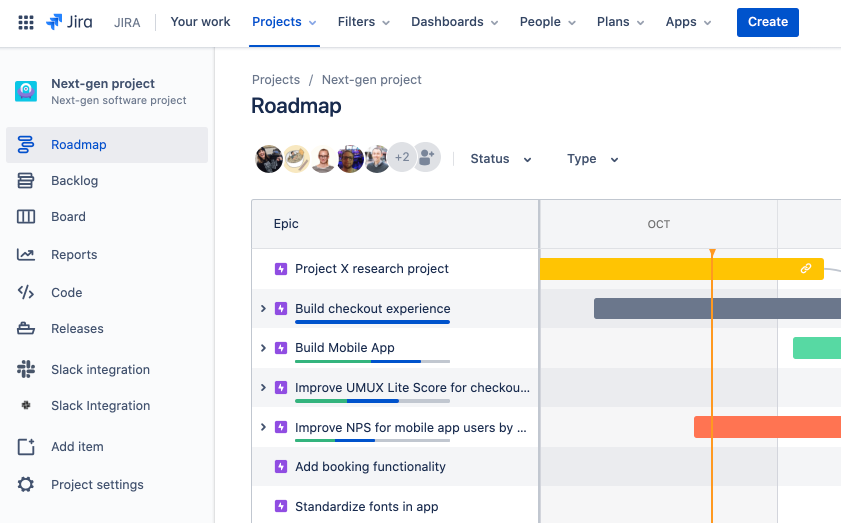Open Code from the sidebar
Viewport: 841px width, 523px height.
click(66, 293)
